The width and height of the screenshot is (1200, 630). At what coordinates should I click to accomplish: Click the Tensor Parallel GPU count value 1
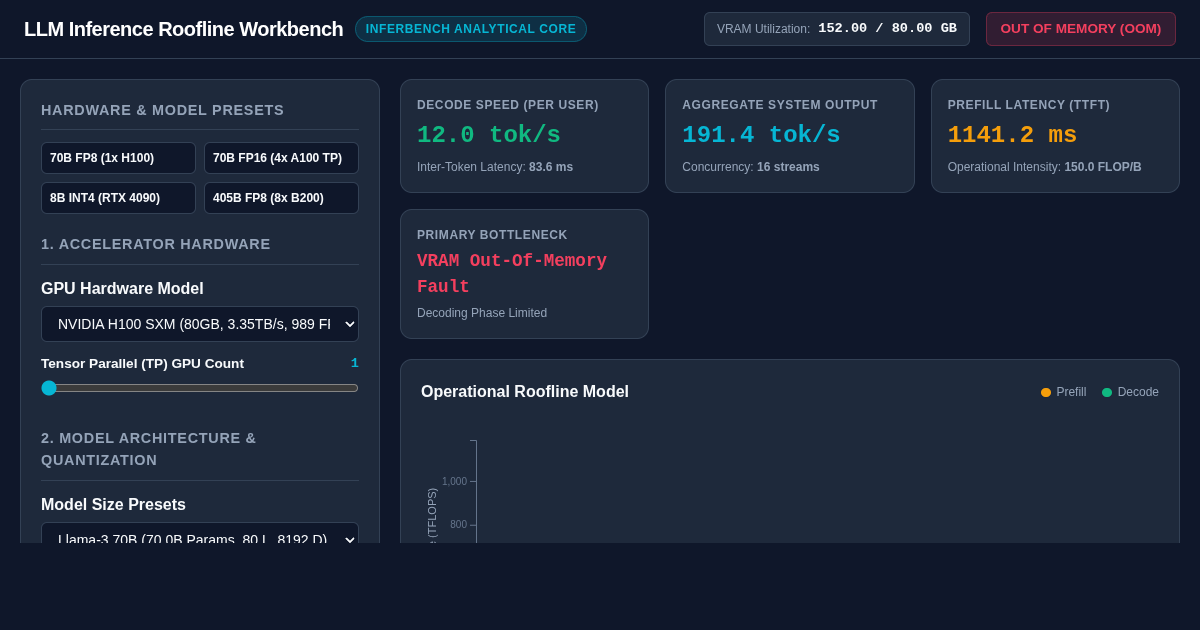pos(354,363)
